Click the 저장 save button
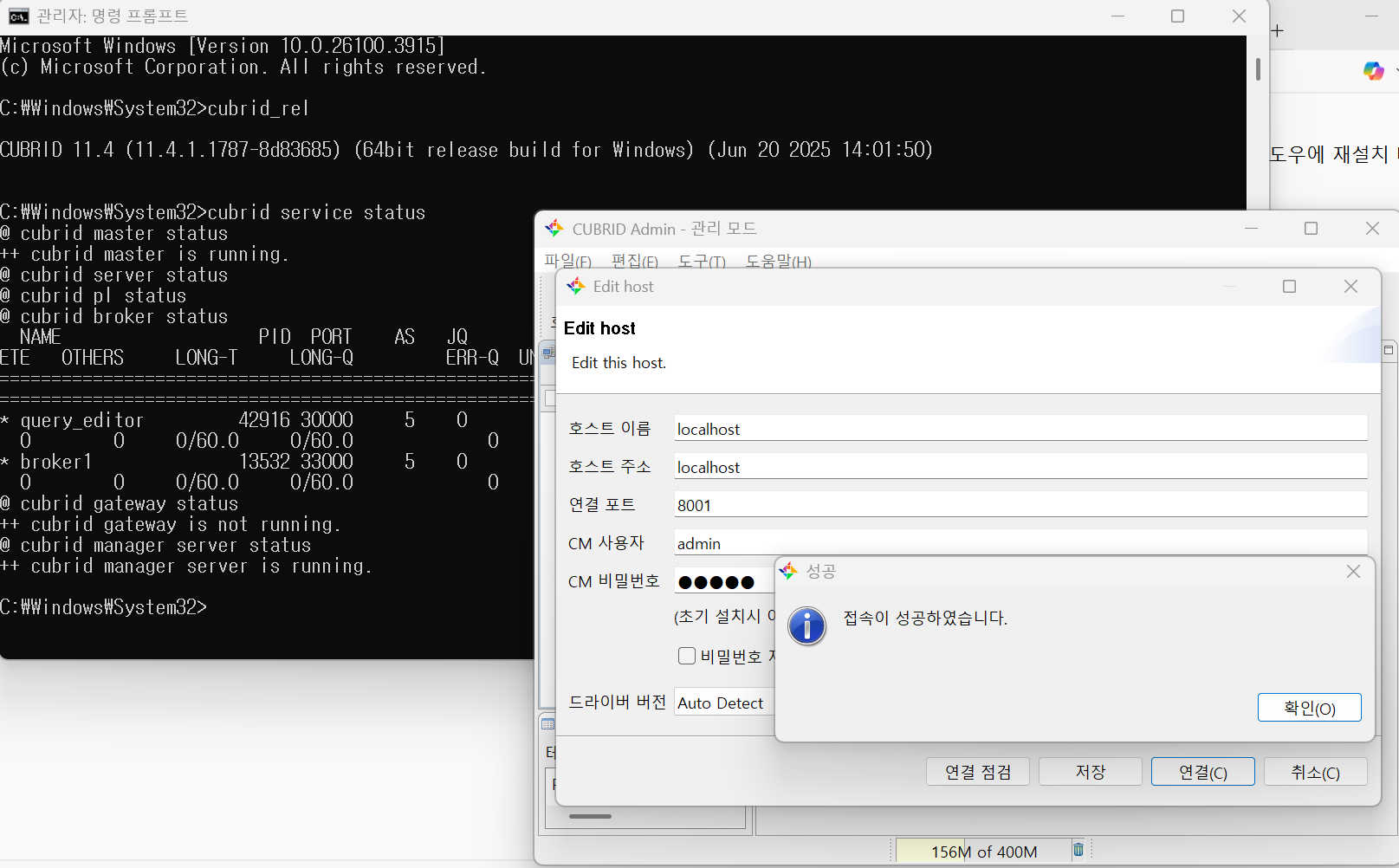 tap(1090, 772)
